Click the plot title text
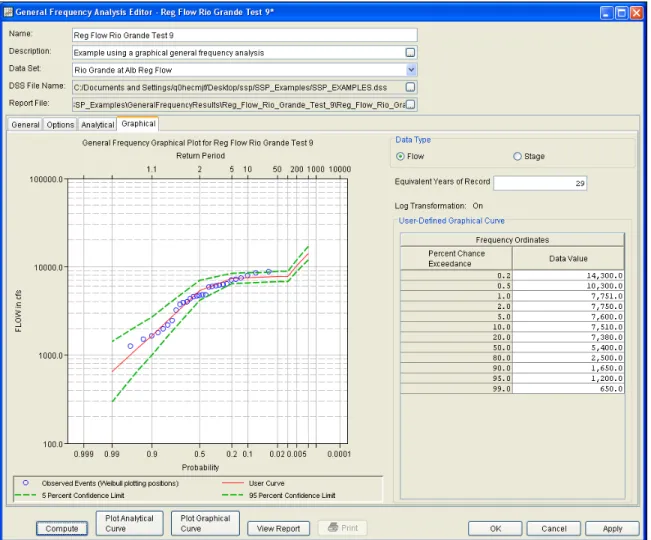The image size is (651, 540). (198, 143)
